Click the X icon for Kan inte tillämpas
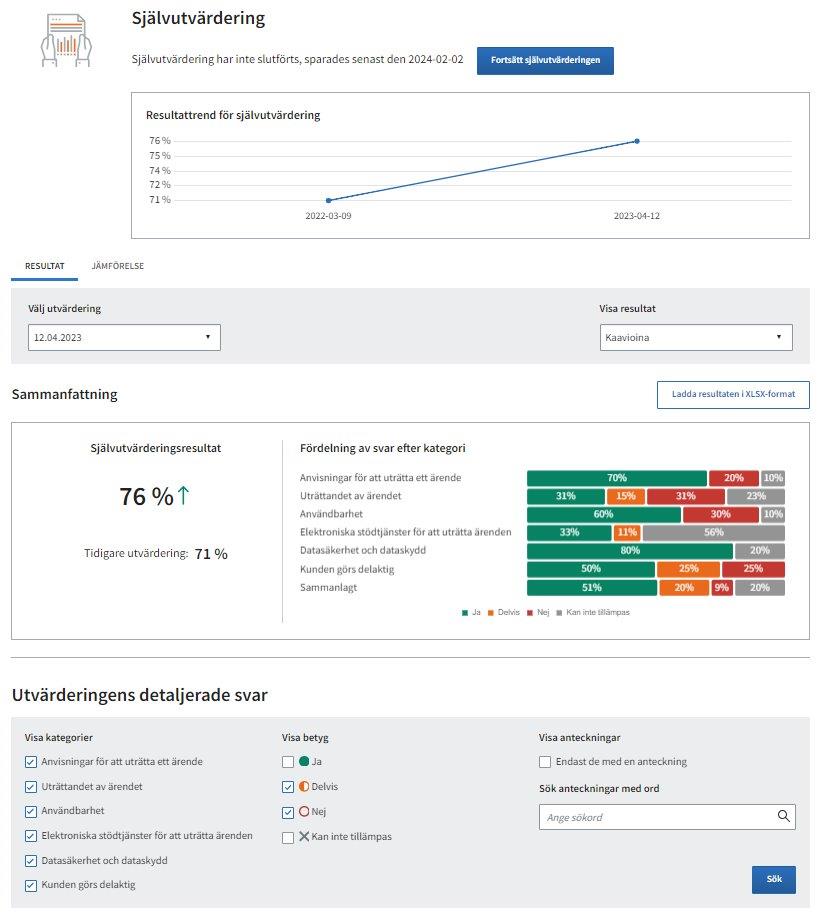817x912 pixels. pos(304,837)
